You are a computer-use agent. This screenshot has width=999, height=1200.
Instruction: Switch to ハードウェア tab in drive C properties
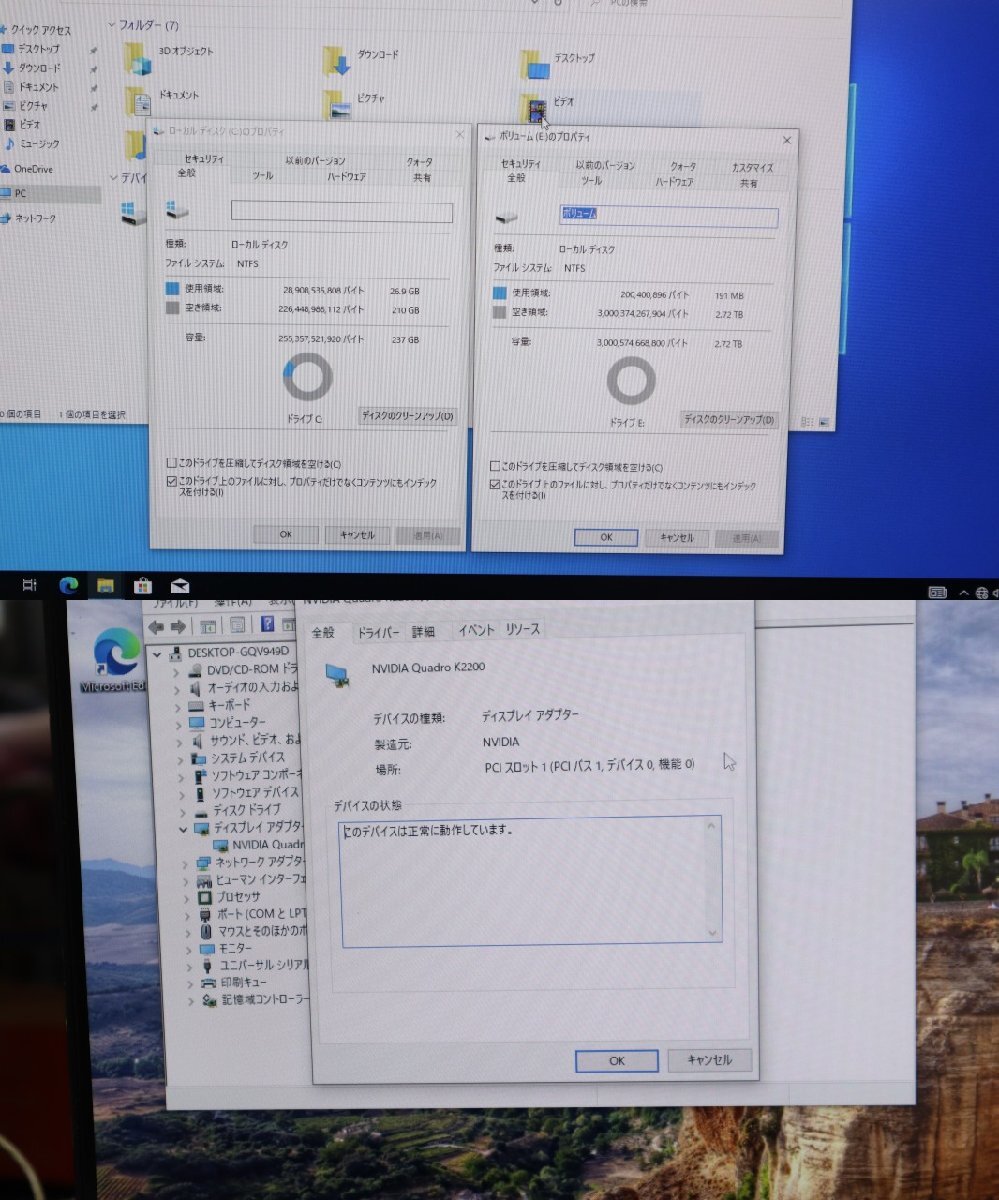pyautogui.click(x=345, y=176)
